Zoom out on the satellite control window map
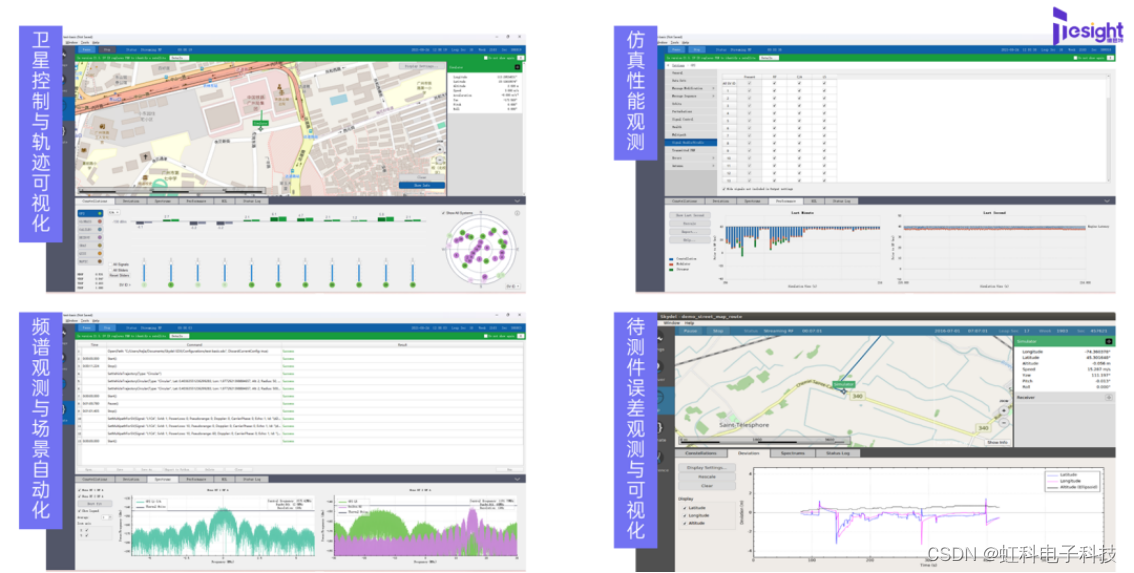The height and width of the screenshot is (573, 1134). 440,160
